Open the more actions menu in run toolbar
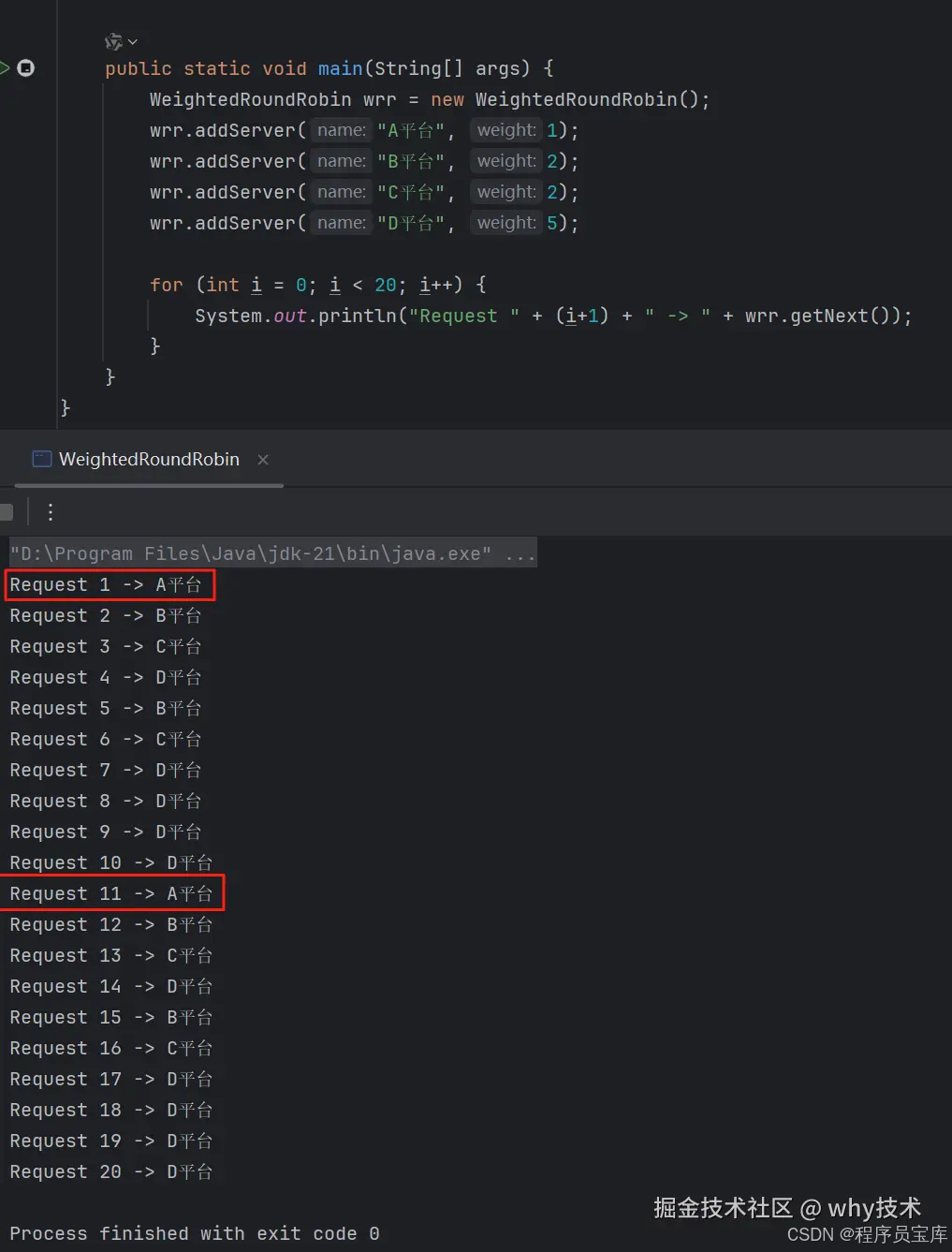 [x=51, y=511]
